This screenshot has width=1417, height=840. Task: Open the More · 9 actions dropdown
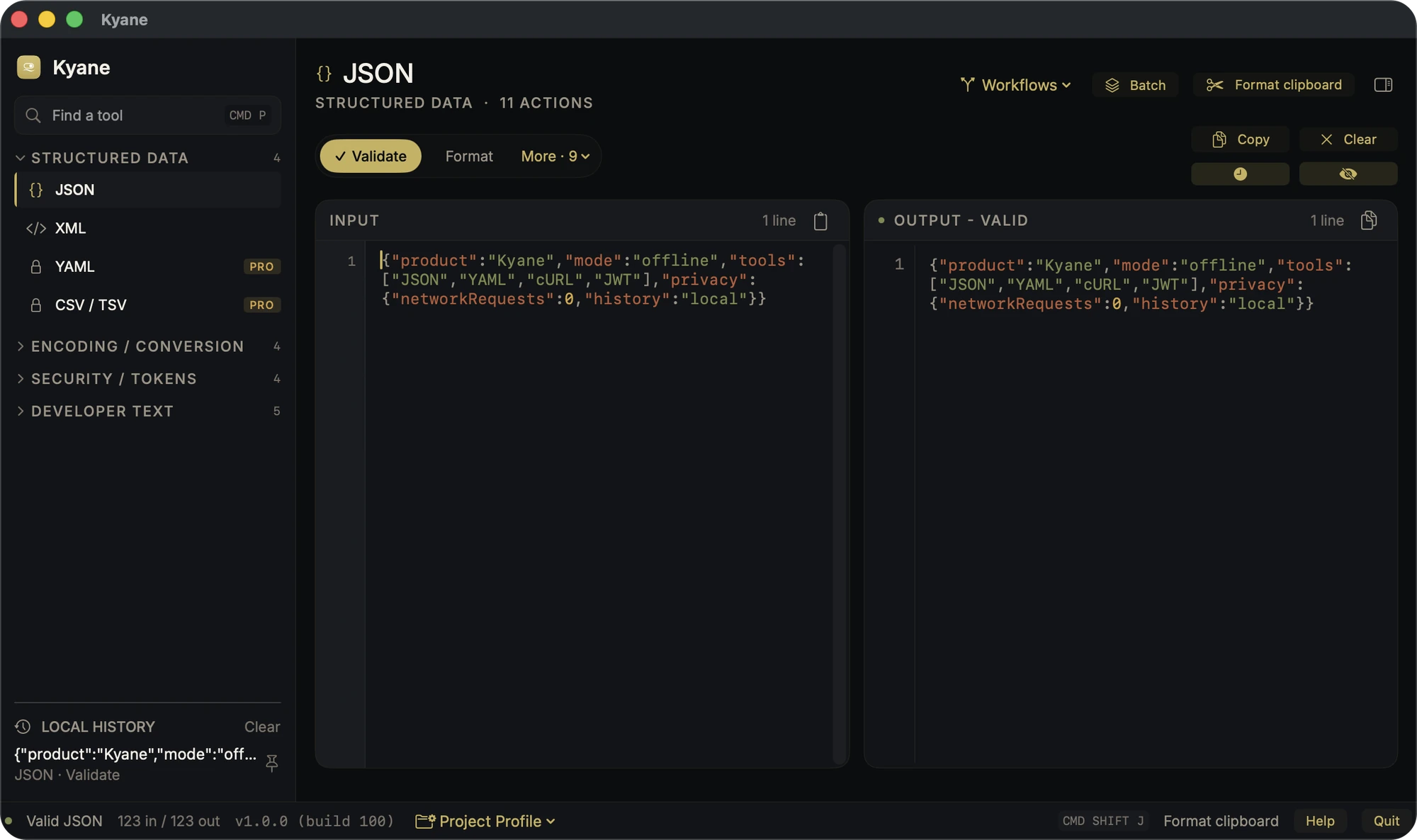pos(555,157)
